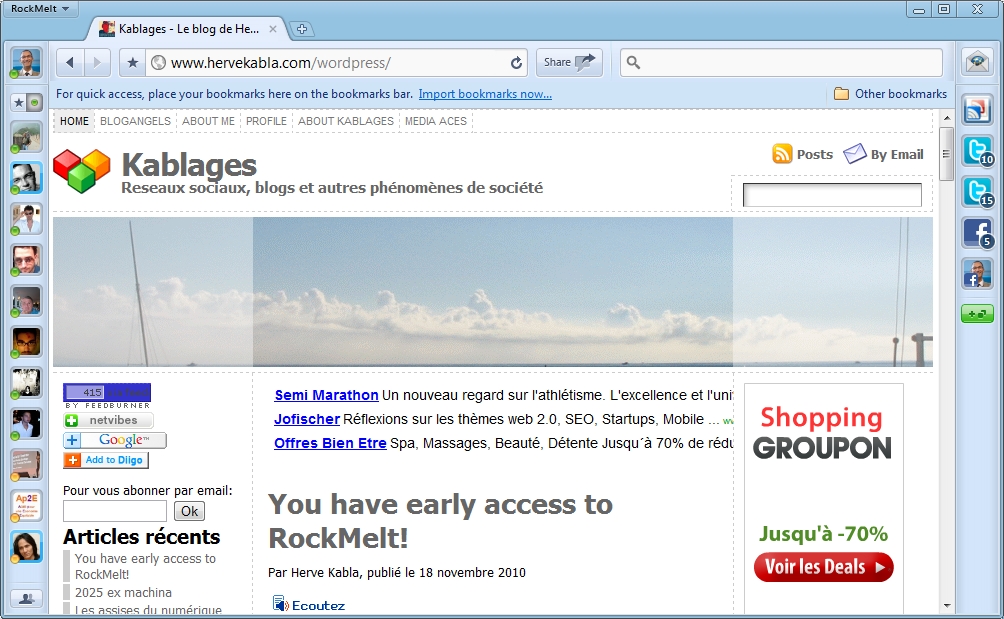The width and height of the screenshot is (1004, 619).
Task: Click the invite envelope icon at top right
Action: coord(977,62)
